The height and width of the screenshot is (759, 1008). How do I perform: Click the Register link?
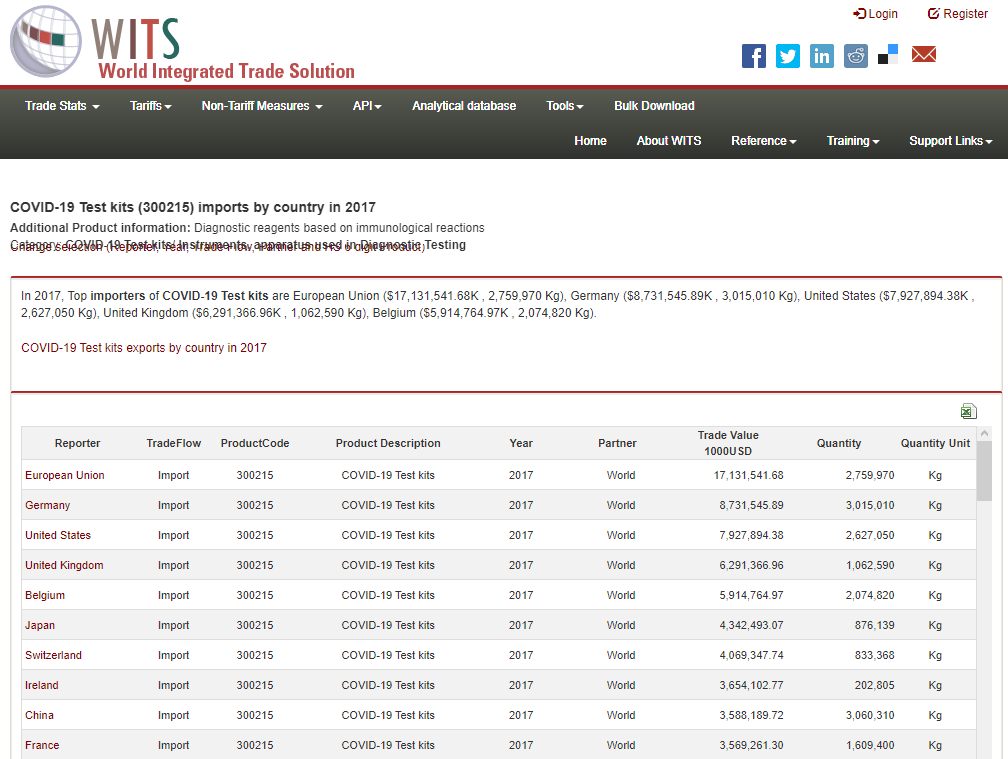coord(958,14)
